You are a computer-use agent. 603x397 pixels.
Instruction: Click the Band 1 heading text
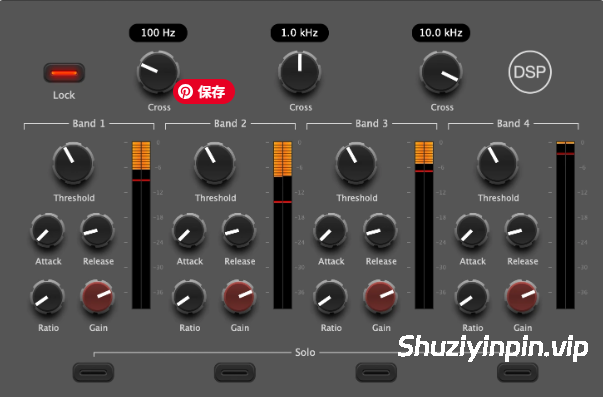coord(88,123)
